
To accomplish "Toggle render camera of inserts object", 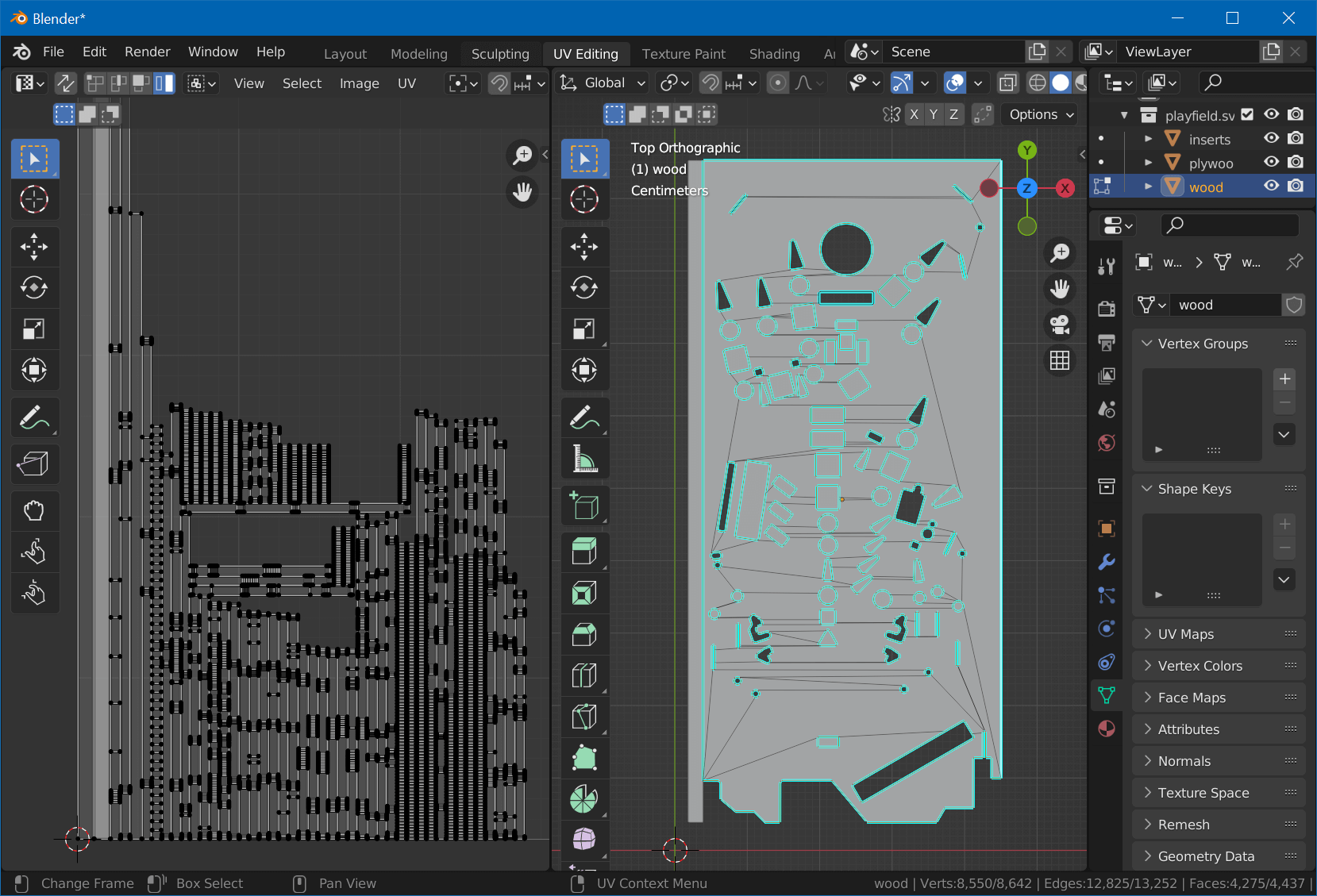I will click(1296, 138).
